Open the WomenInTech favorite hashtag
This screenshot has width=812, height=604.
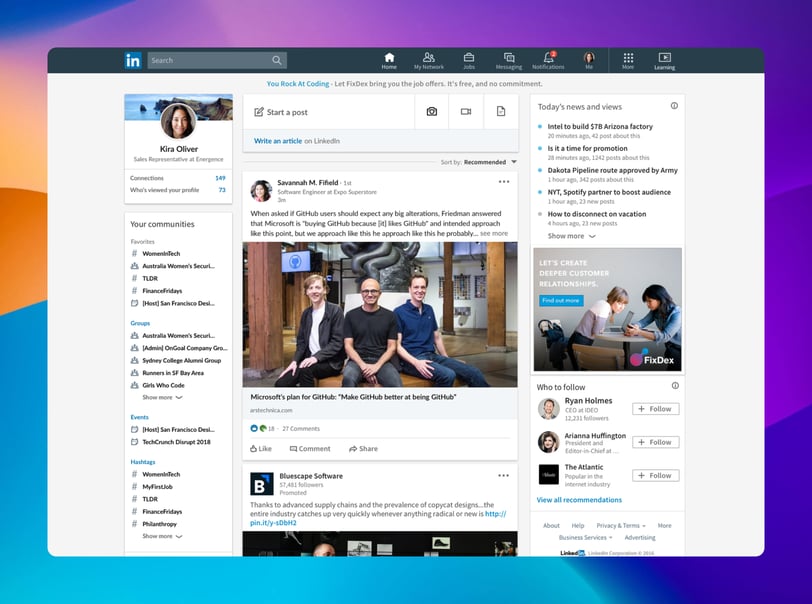tap(161, 253)
